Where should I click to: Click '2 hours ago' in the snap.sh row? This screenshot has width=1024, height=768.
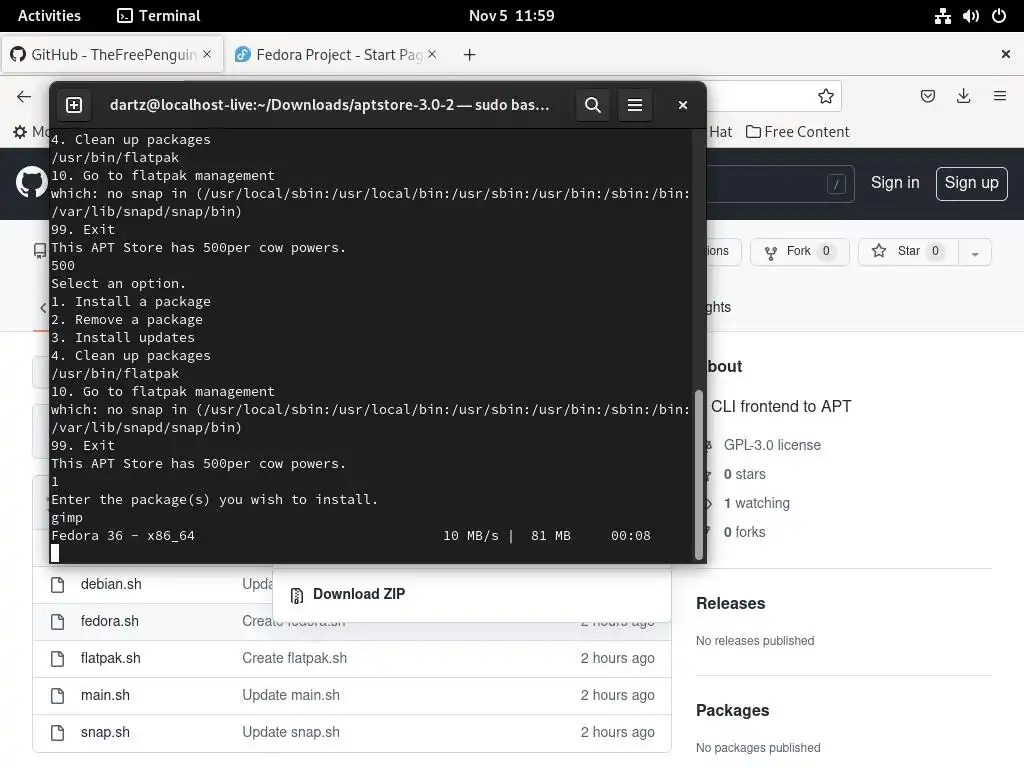(617, 733)
